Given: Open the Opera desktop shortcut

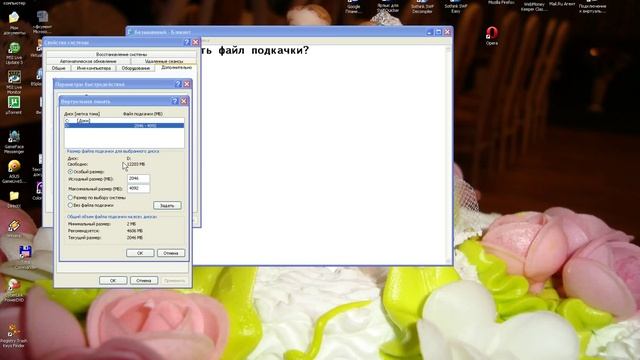Looking at the screenshot, I should tap(491, 35).
